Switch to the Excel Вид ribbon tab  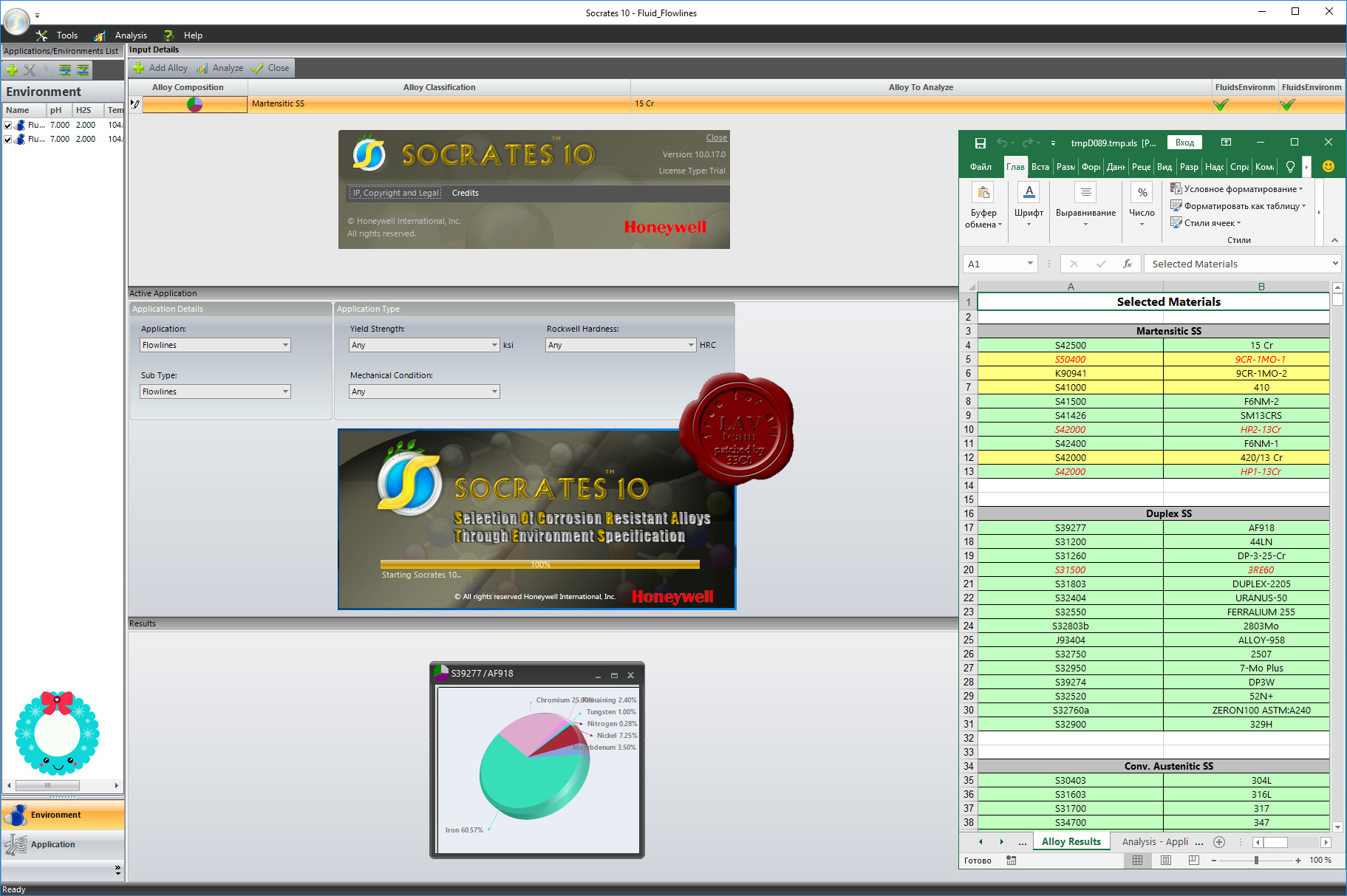1164,167
